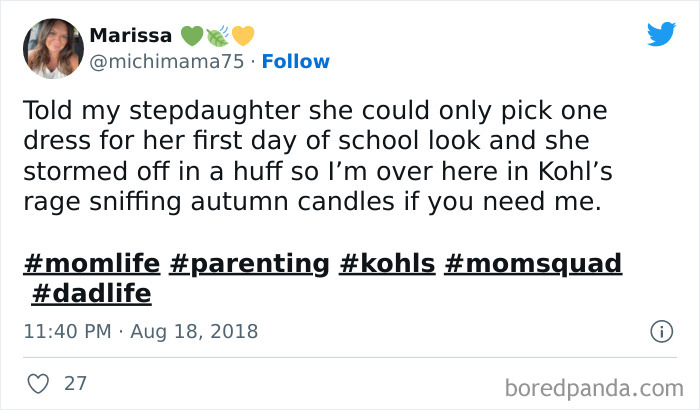
Task: Click the Twitter bird logo
Action: (661, 34)
